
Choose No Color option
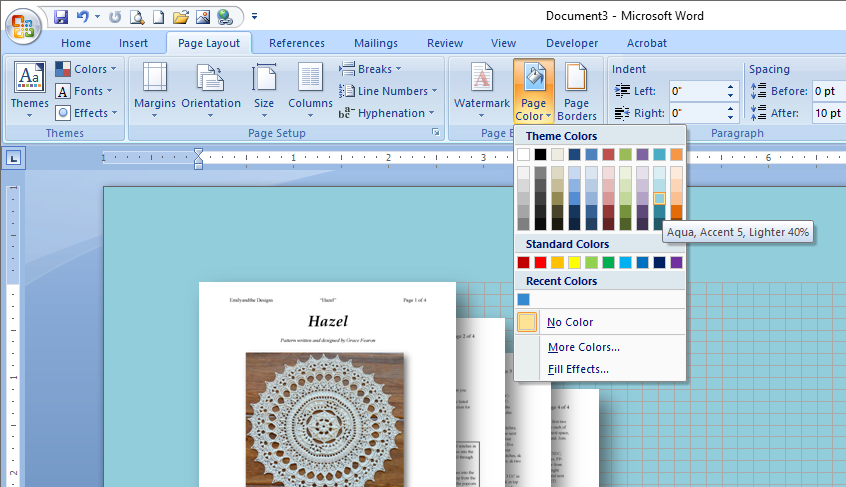pos(600,322)
